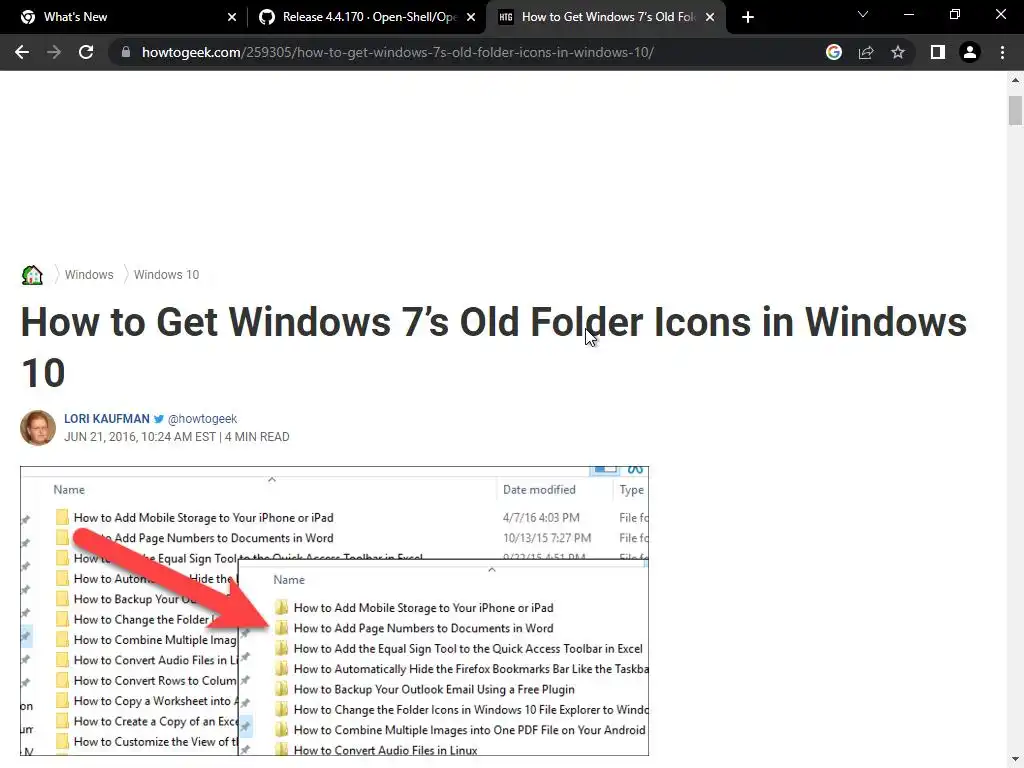Screen dimensions: 1024x768
Task: Click the vertical scrollbar thumb
Action: pos(1015,110)
